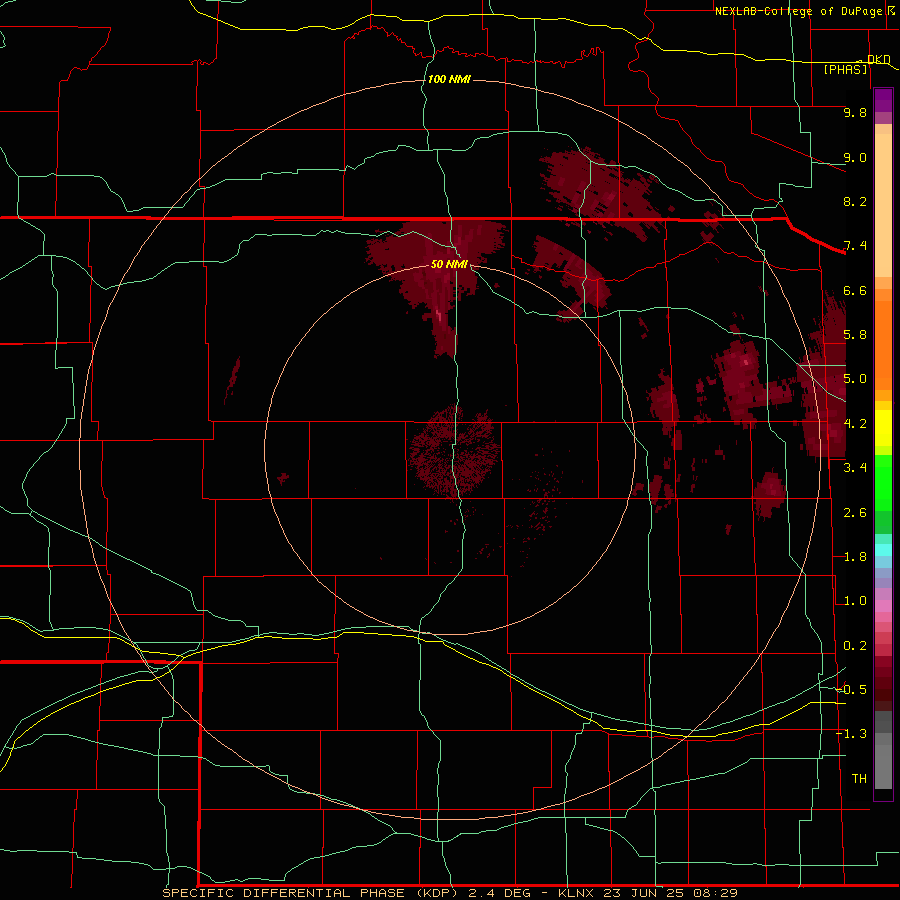
Task: Click the 0.2 color scale label
Action: pos(855,646)
